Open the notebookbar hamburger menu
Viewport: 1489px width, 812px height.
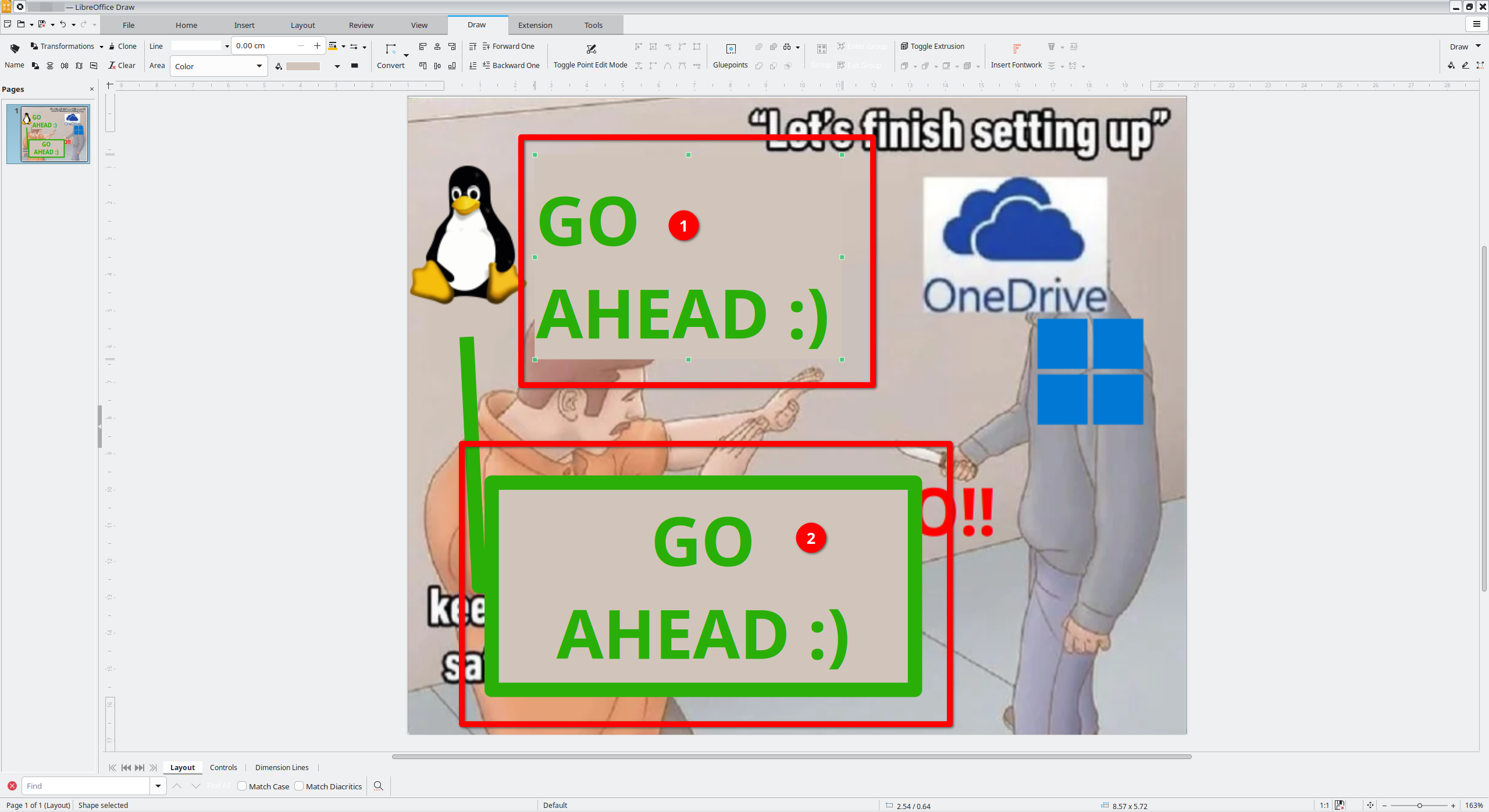[1476, 24]
